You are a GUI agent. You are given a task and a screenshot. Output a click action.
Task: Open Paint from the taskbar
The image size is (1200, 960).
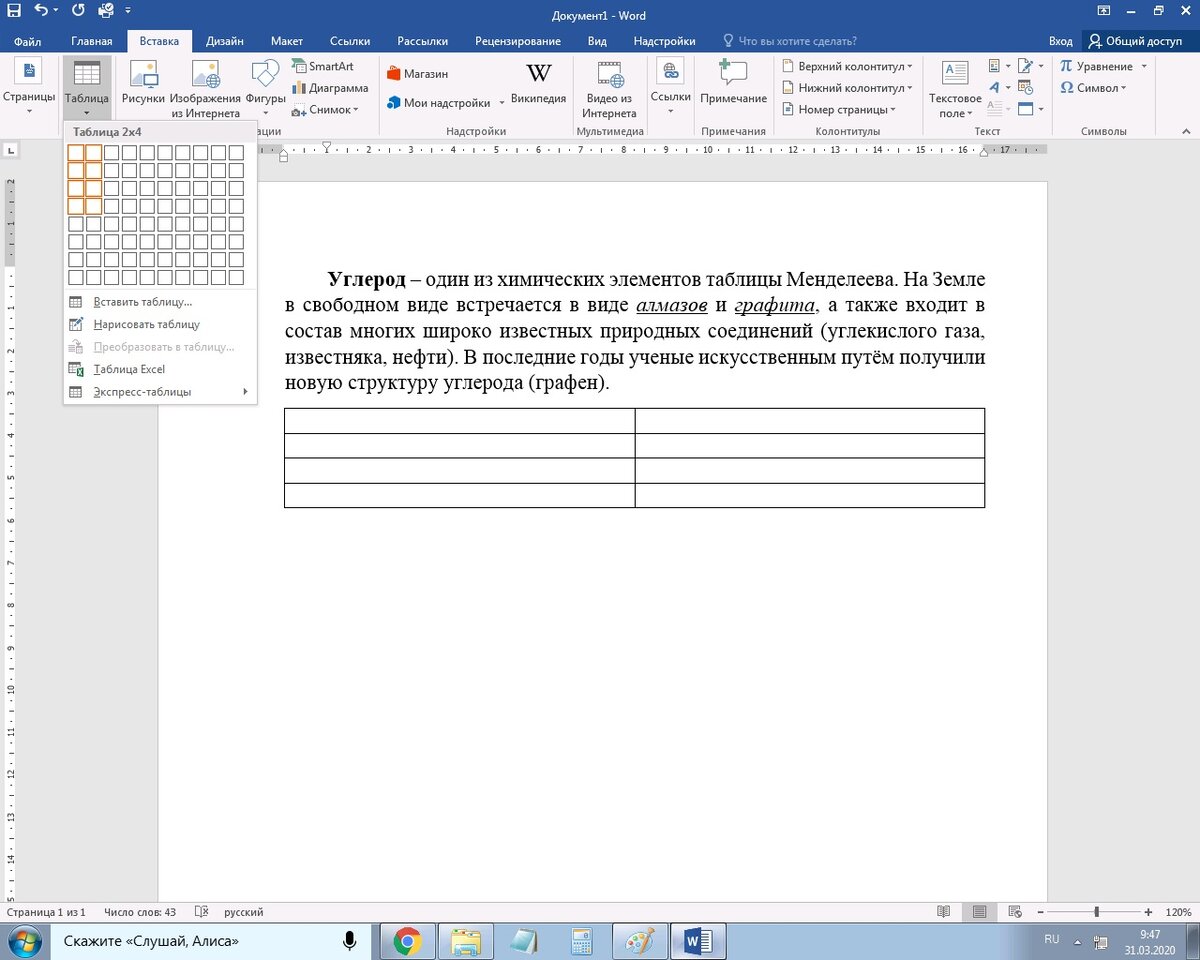coord(639,942)
